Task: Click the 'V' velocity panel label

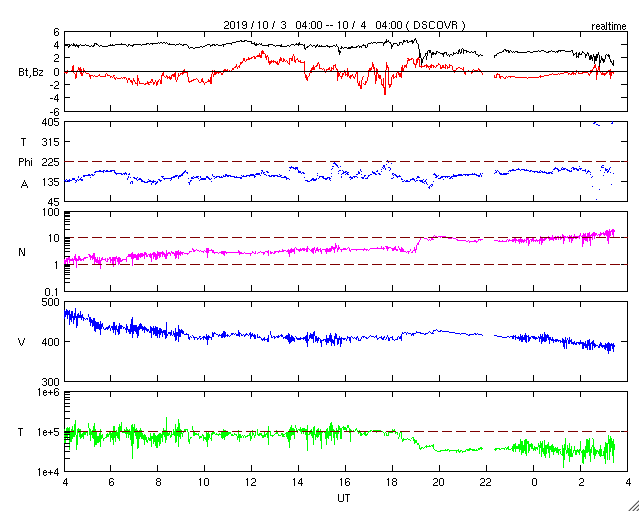Action: 22,342
